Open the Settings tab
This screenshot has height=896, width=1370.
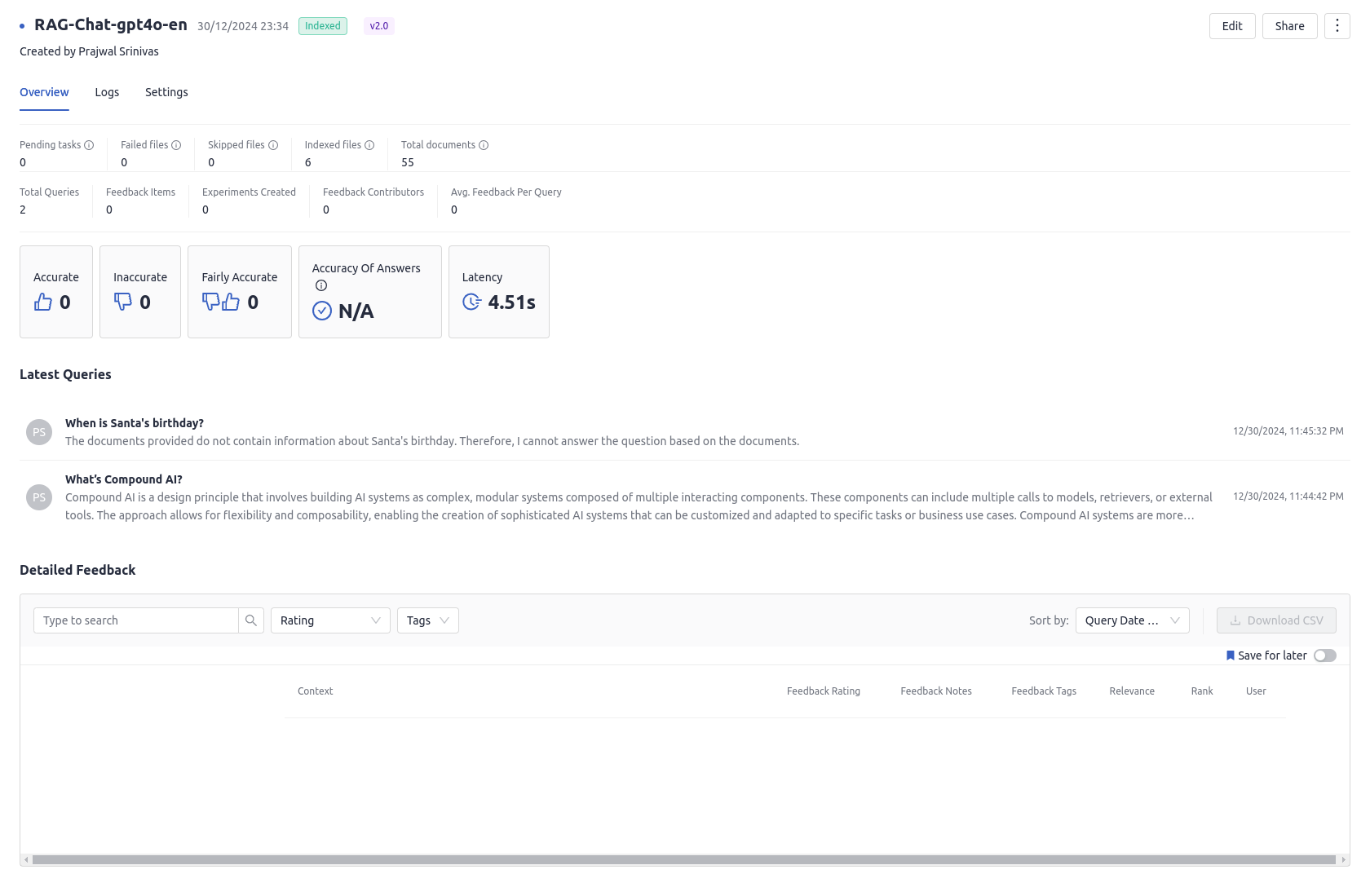[x=166, y=92]
